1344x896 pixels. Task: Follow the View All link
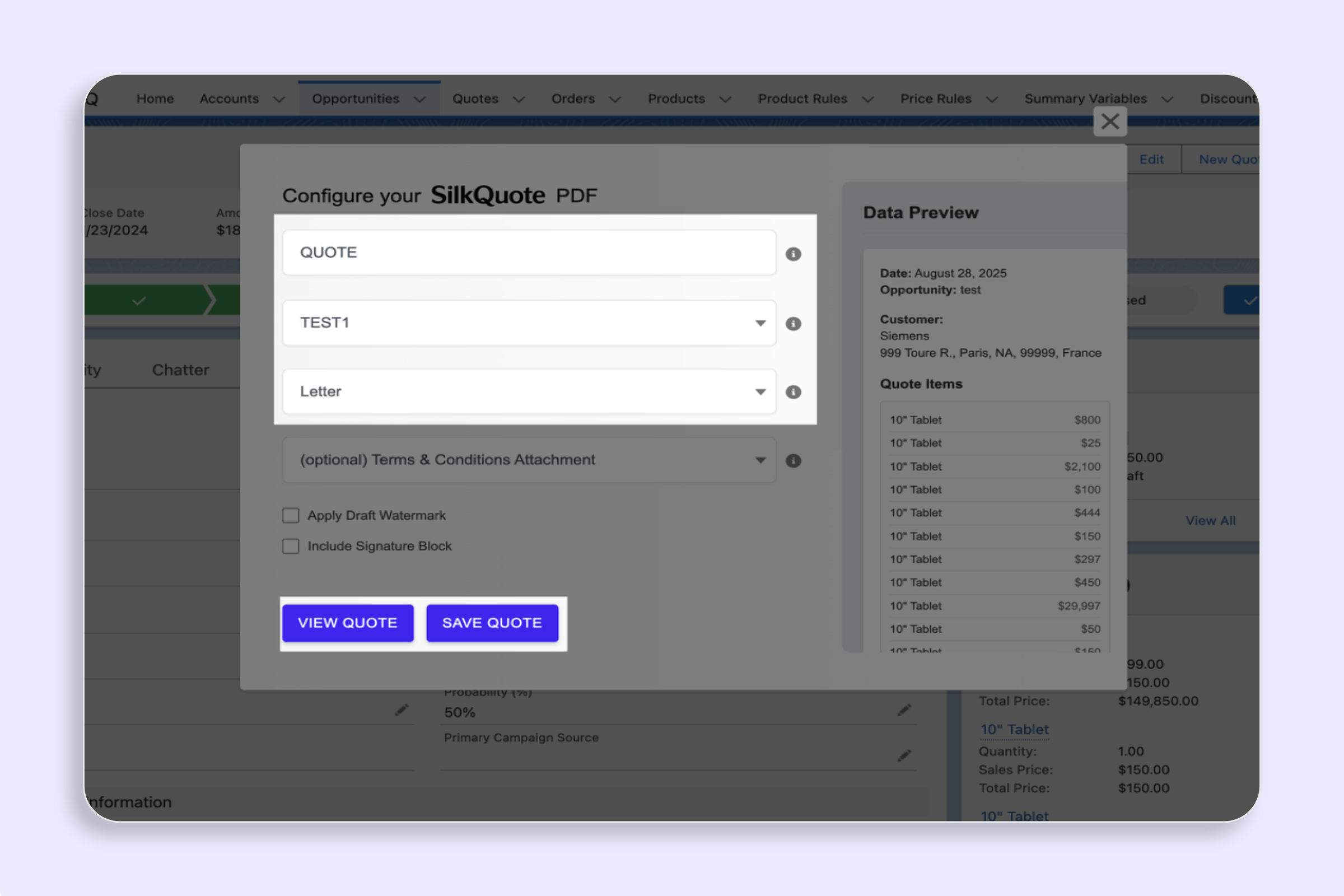click(1210, 521)
